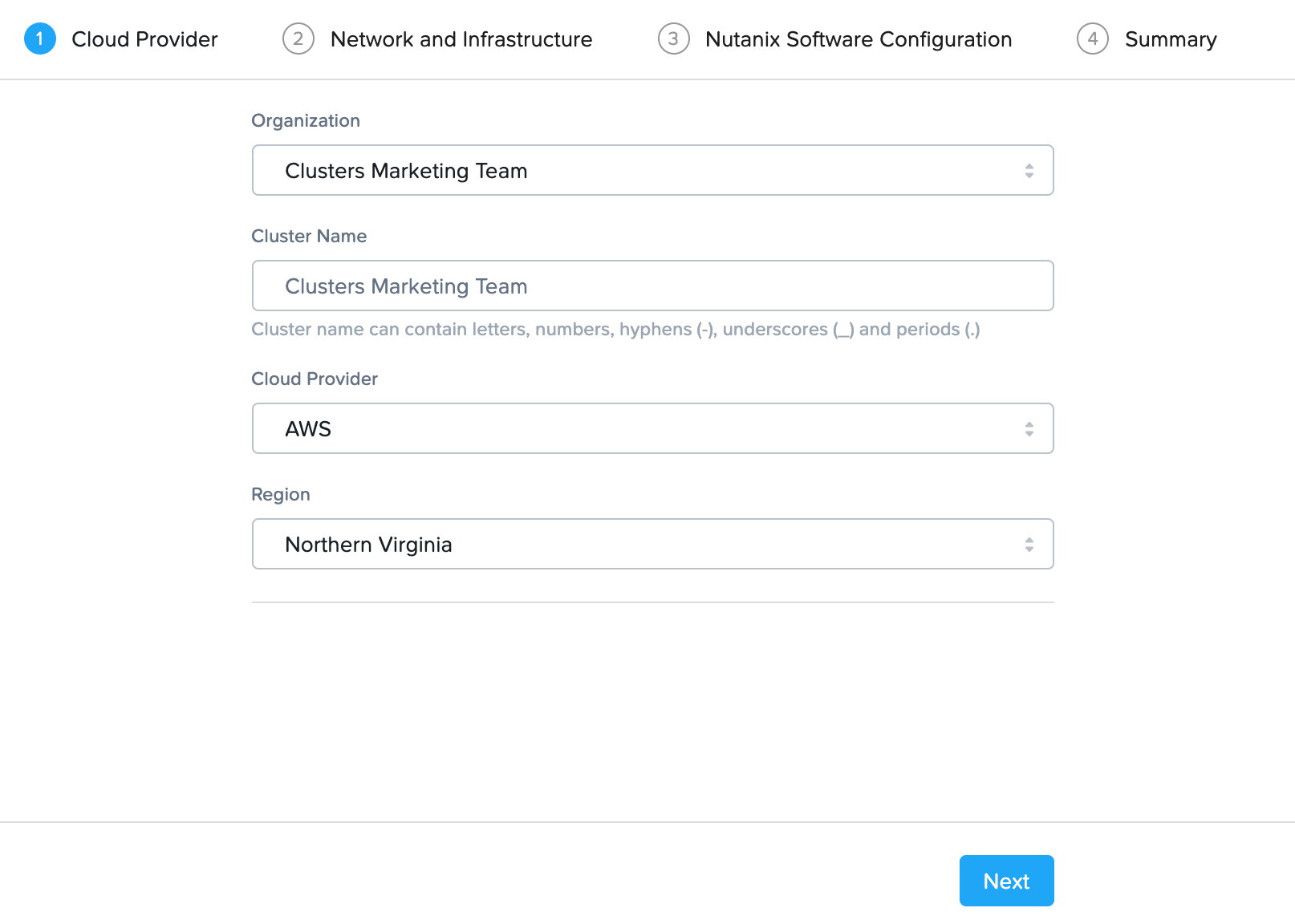The image size is (1295, 924).
Task: Click the blue step 1 circle icon
Action: click(39, 38)
